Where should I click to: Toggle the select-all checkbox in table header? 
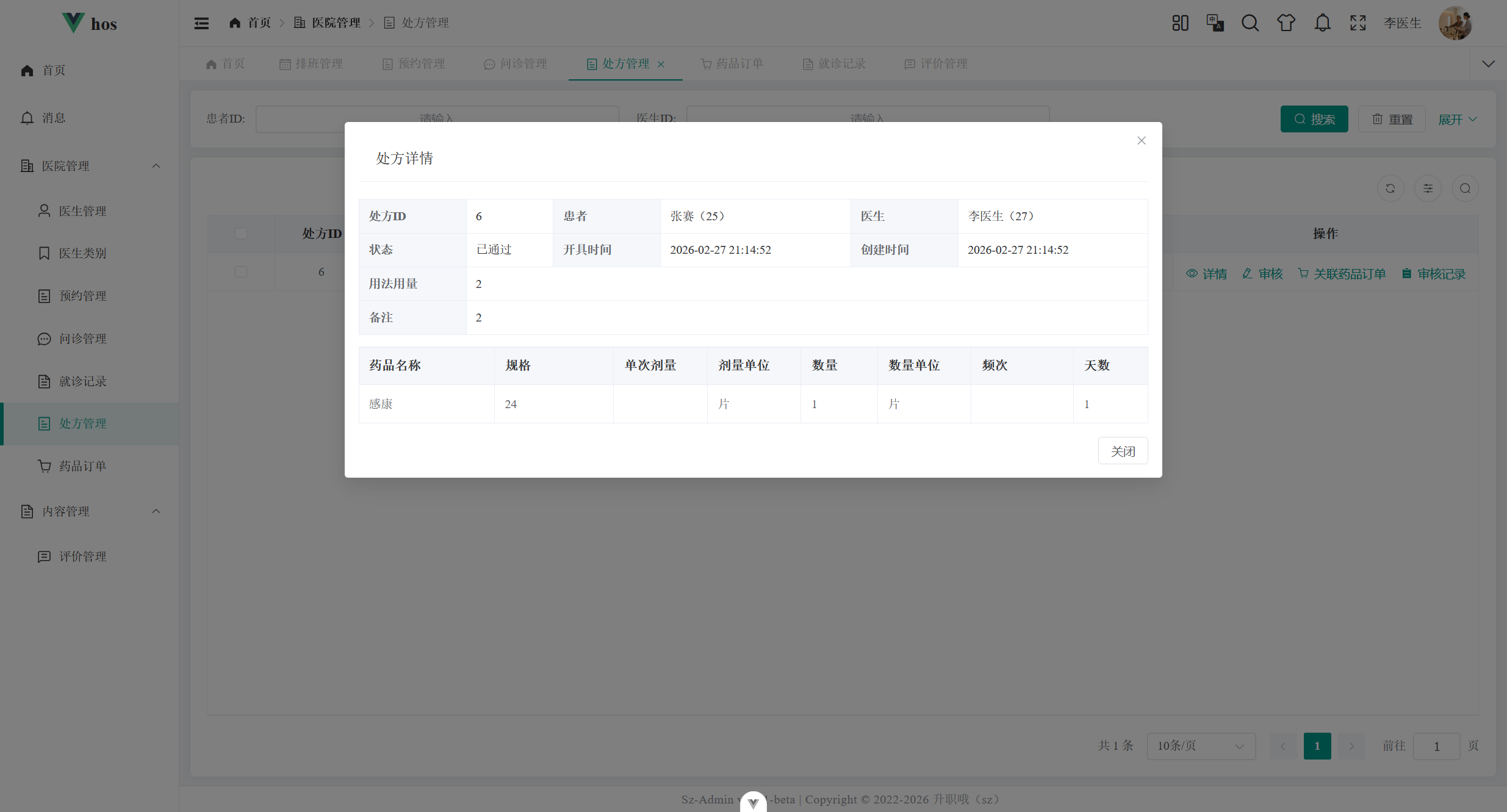coord(241,234)
